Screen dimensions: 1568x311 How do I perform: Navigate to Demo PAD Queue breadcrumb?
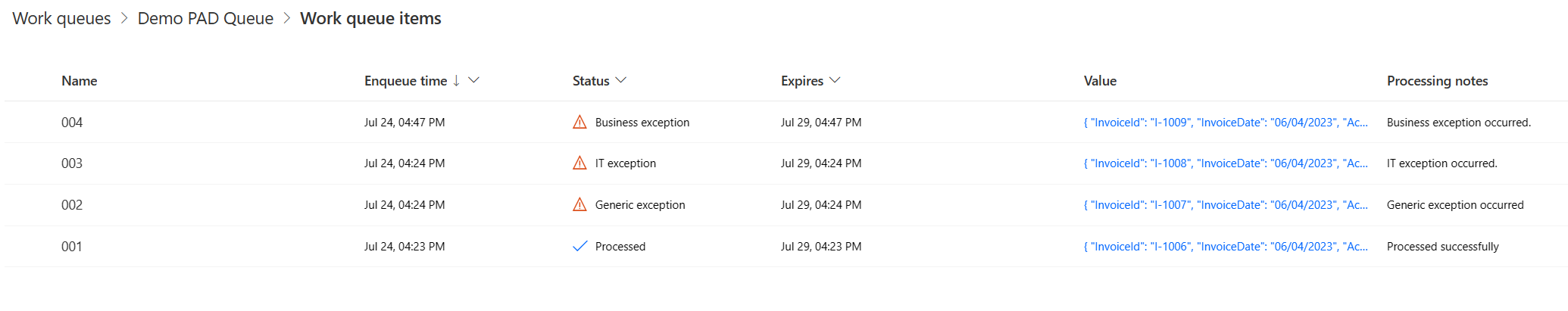point(205,18)
